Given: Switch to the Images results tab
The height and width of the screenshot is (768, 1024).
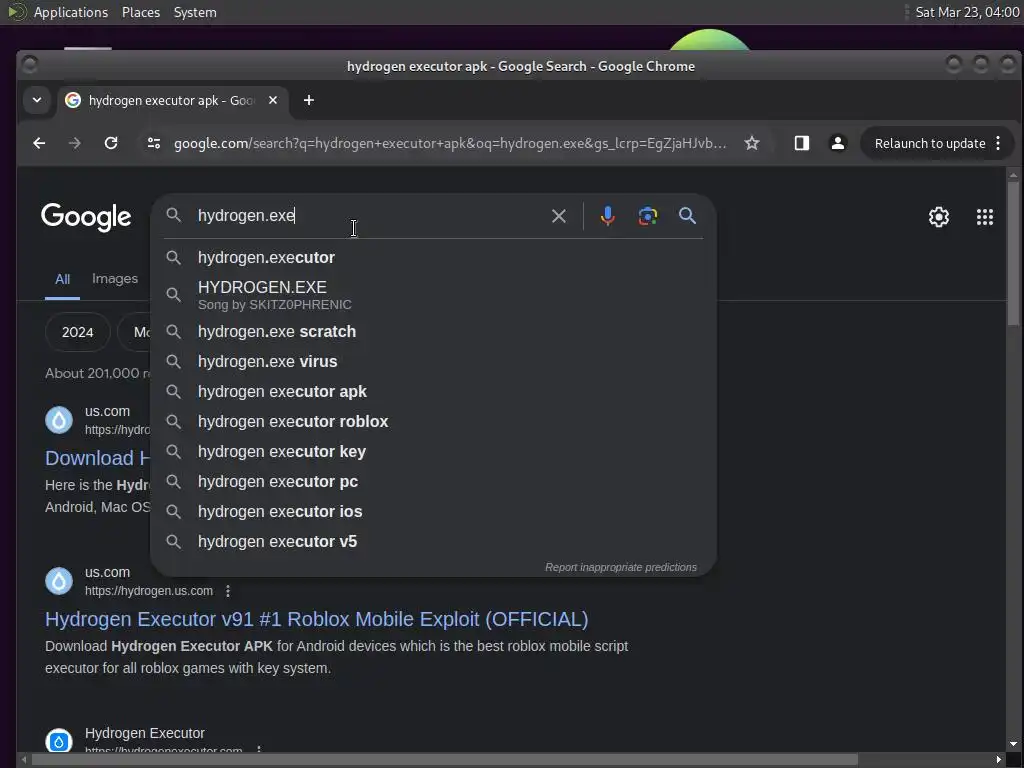Looking at the screenshot, I should pos(115,279).
